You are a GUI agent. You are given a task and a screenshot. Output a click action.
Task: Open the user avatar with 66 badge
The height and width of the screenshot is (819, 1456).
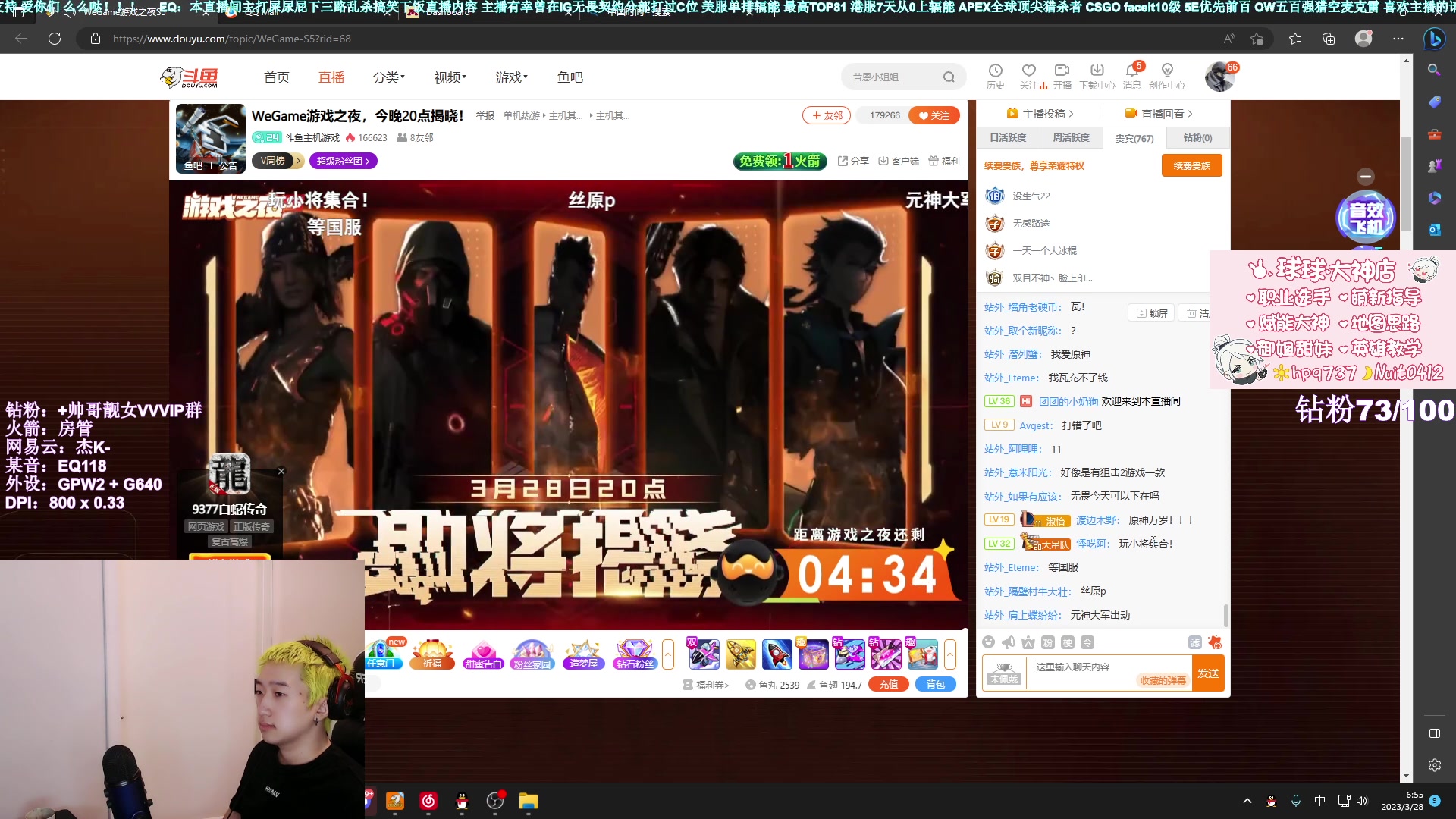point(1219,77)
